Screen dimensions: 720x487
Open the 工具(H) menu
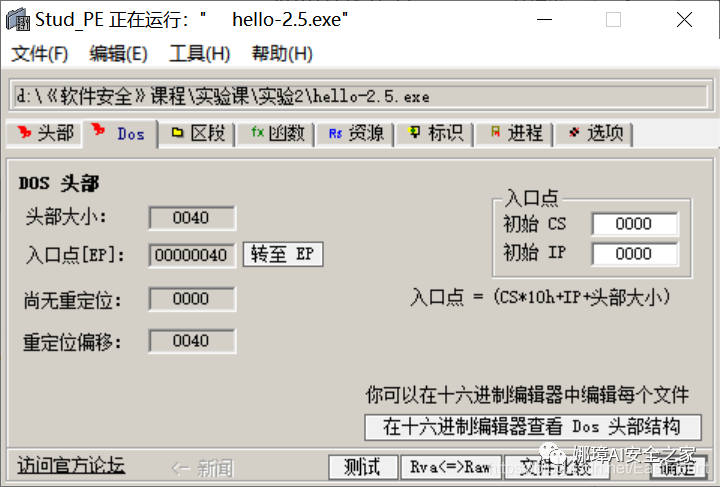pos(200,54)
